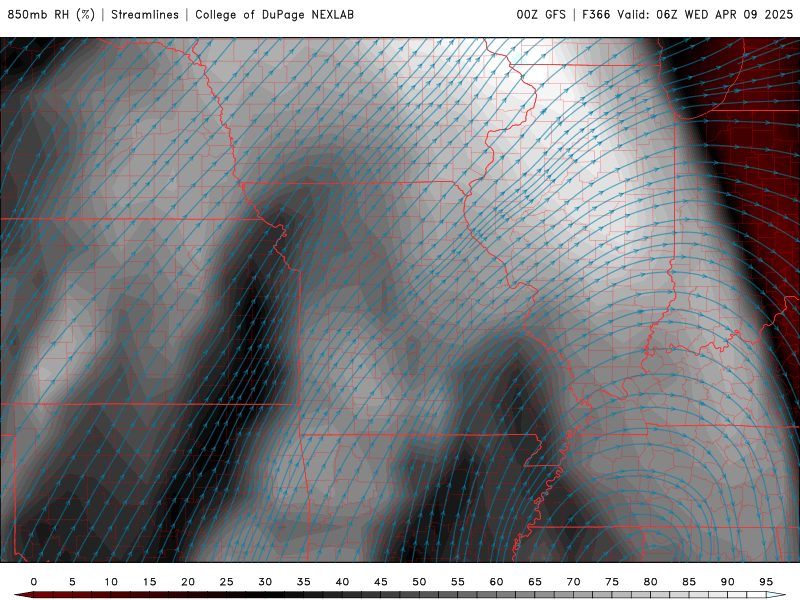Click the "65" label on the color scale
This screenshot has height=600, width=800.
click(535, 582)
